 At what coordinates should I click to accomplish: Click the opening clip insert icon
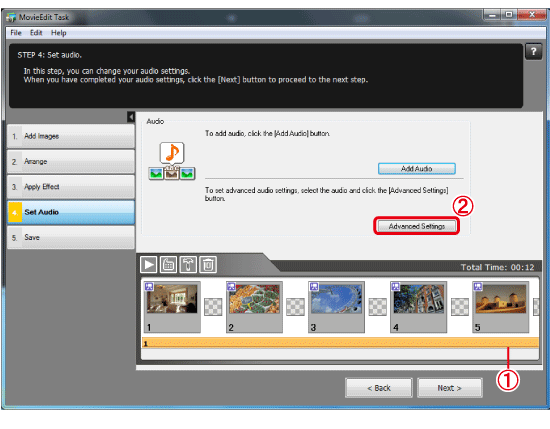tap(168, 264)
